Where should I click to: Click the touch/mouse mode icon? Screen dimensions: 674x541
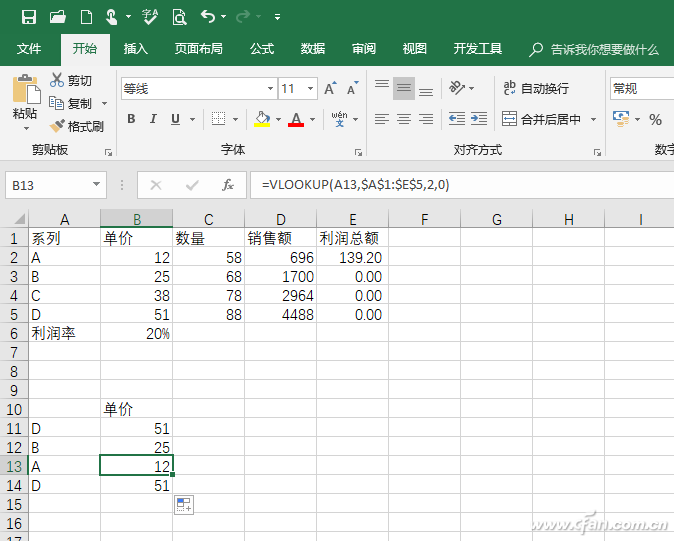point(112,17)
